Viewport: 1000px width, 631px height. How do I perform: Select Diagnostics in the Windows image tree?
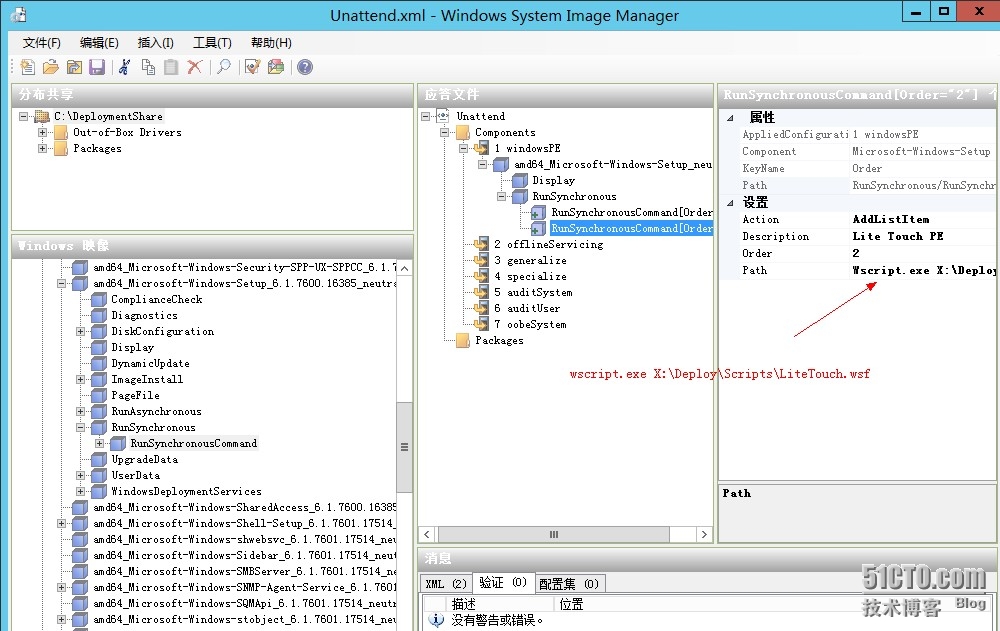(x=144, y=315)
